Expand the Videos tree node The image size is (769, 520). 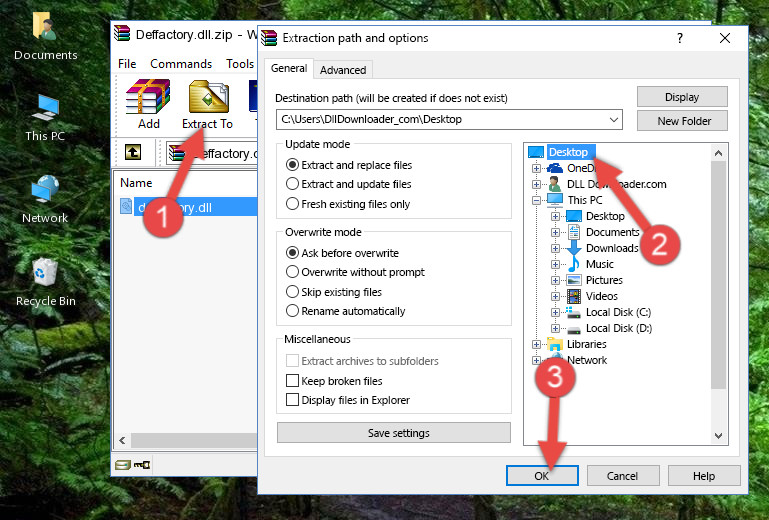point(555,296)
